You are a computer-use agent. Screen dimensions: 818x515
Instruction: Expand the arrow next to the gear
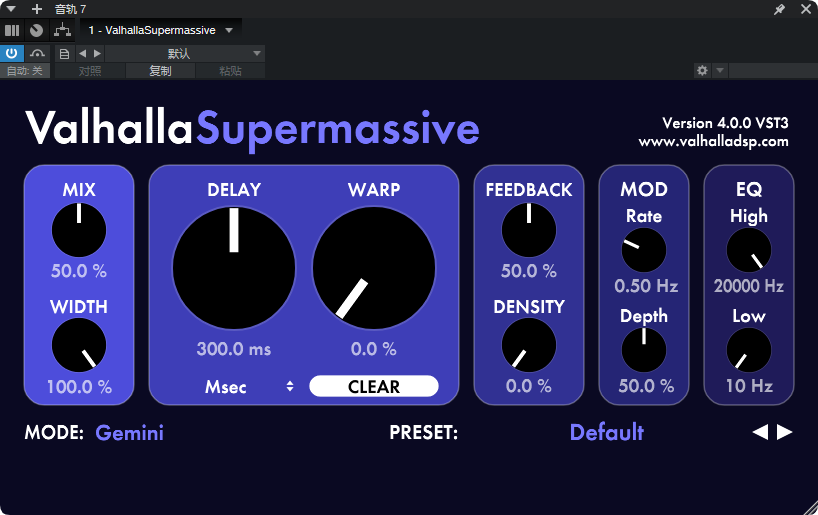tap(720, 70)
